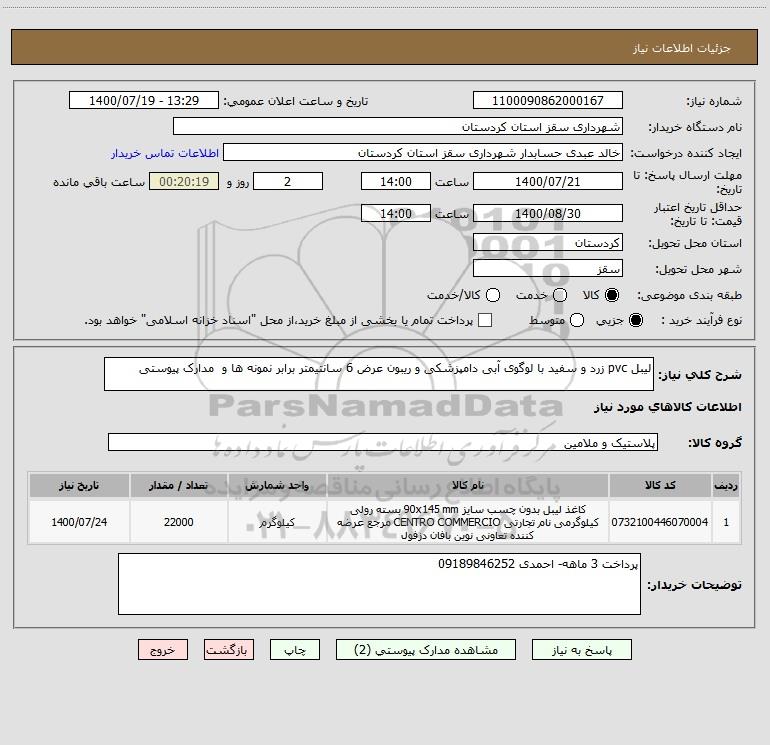Select the جزیی purchase type radio
This screenshot has height=745, width=770.
(x=635, y=320)
